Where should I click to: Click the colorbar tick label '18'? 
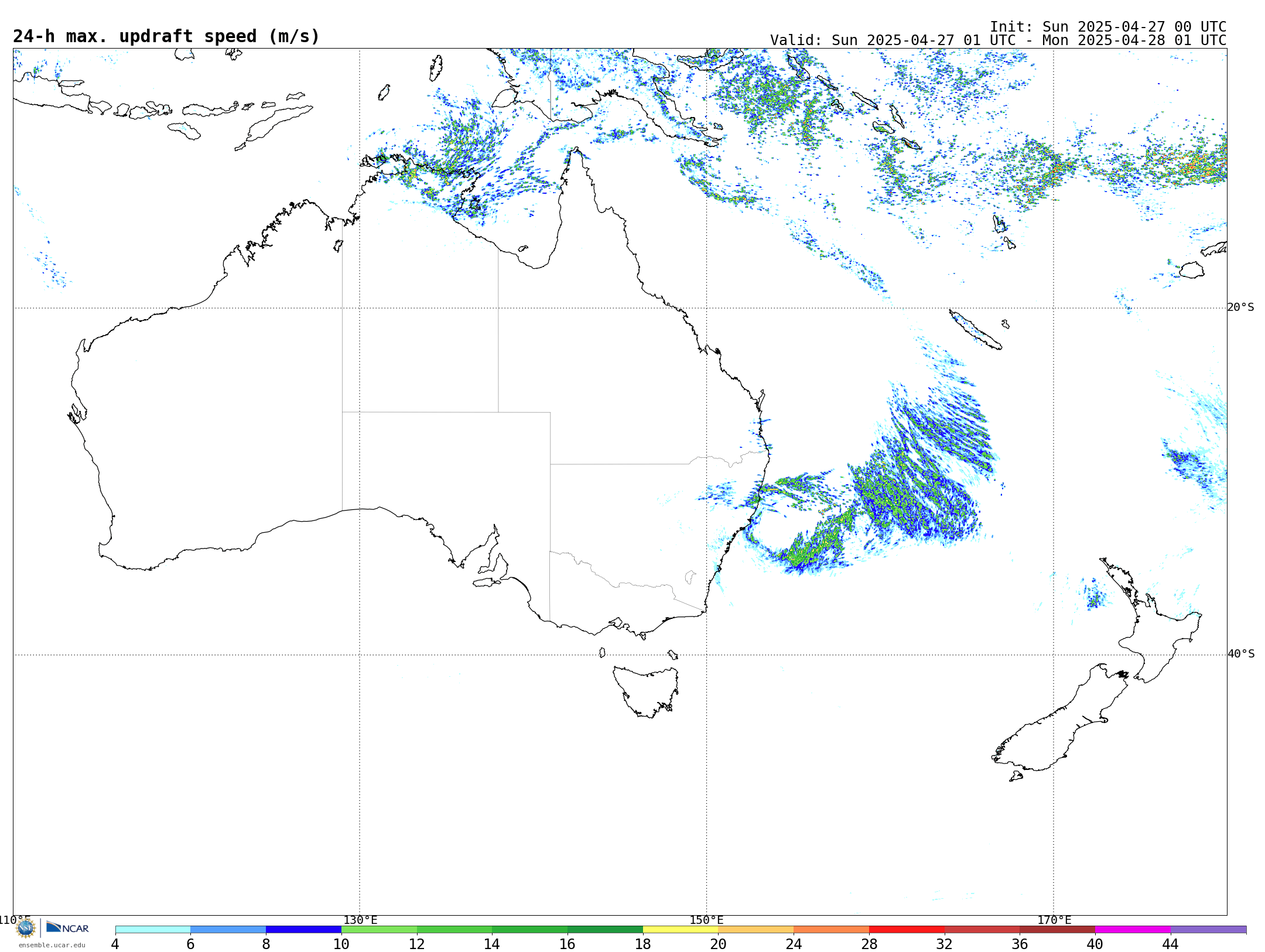click(643, 944)
